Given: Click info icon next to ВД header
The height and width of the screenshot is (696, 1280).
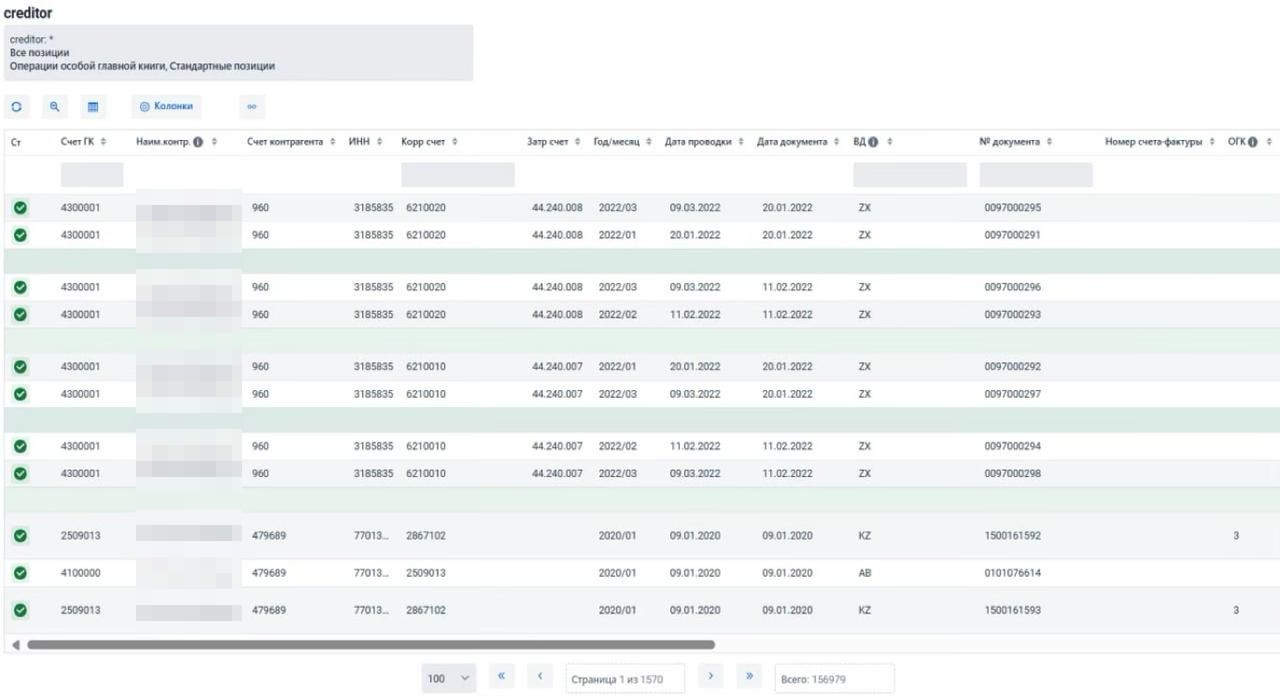Looking at the screenshot, I should pyautogui.click(x=873, y=142).
